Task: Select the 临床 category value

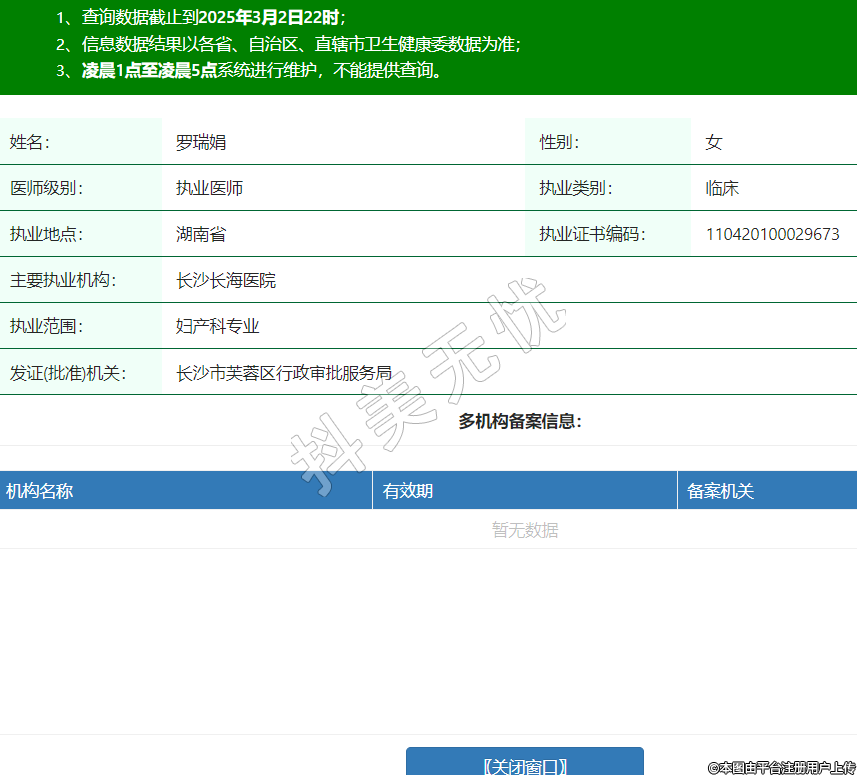Action: (x=722, y=188)
